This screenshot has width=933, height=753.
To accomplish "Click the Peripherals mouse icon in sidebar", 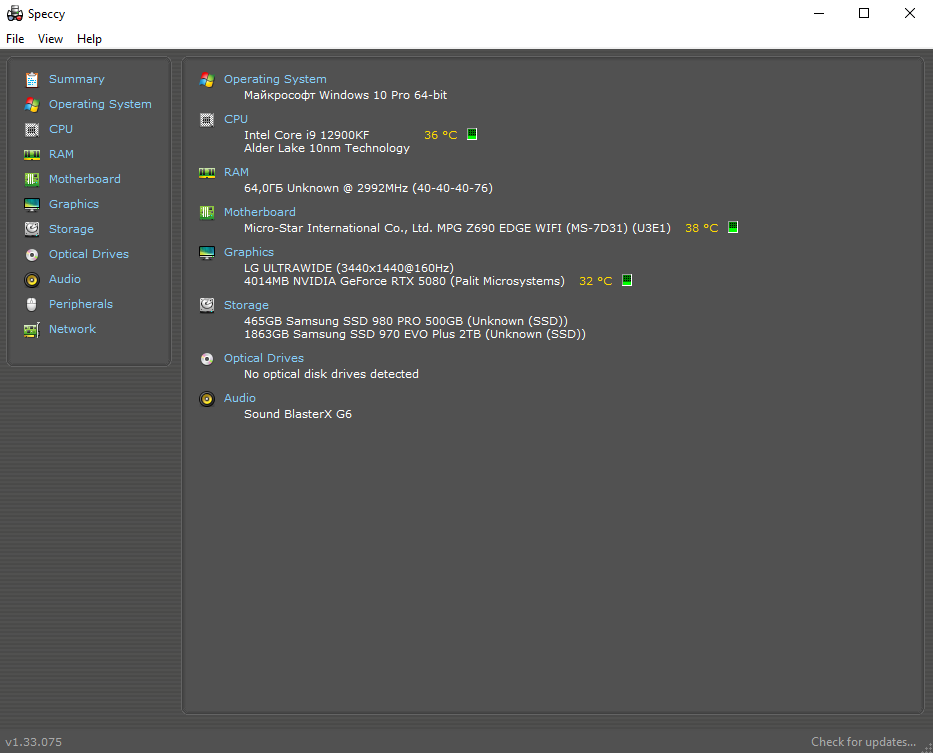I will coord(32,304).
